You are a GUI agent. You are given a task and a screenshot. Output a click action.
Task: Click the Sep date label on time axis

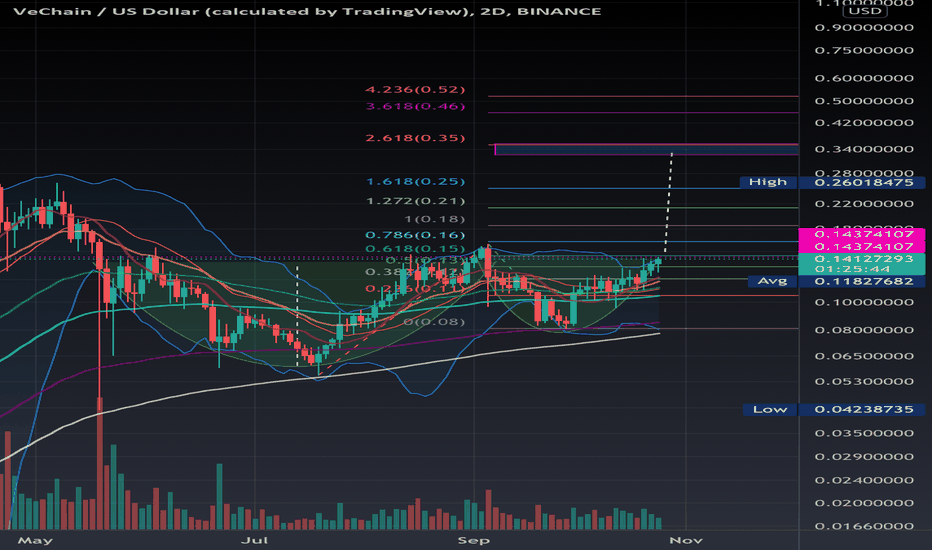(474, 540)
